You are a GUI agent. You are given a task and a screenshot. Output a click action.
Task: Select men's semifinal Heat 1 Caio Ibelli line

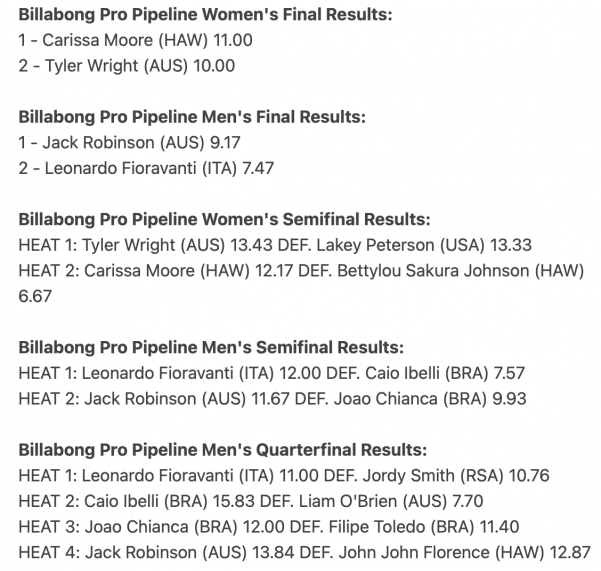(x=272, y=373)
